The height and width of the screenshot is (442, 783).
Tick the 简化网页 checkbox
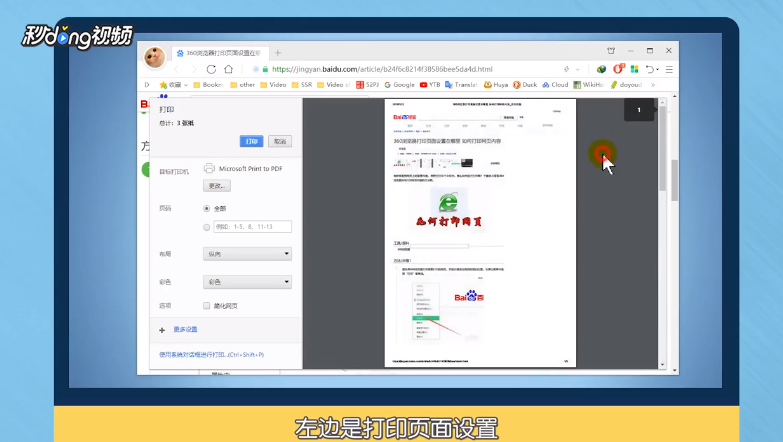(x=206, y=306)
